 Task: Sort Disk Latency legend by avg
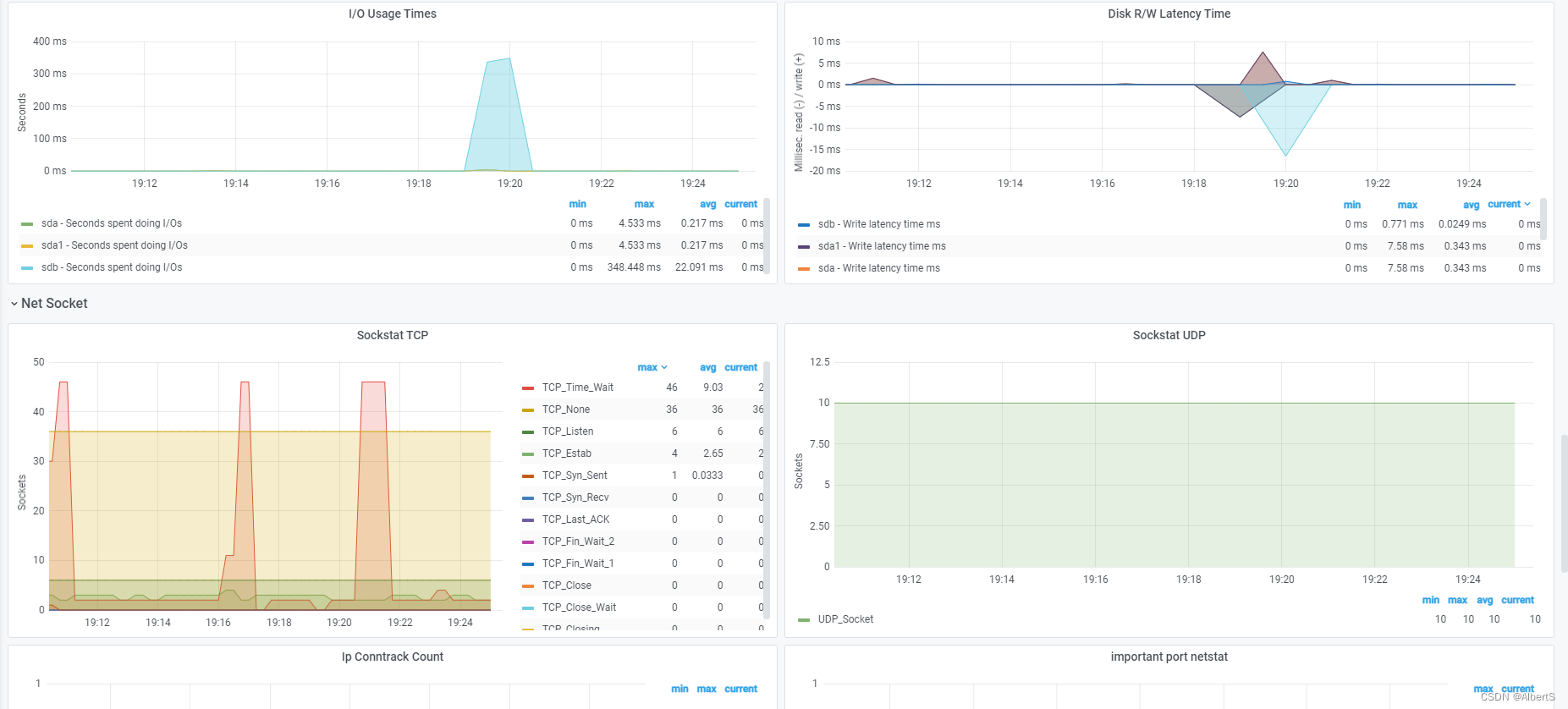click(1472, 205)
